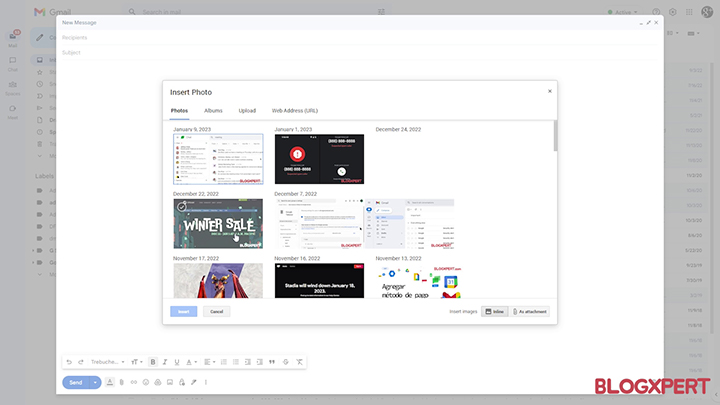Viewport: 720px width, 405px height.
Task: Click the Insert button in dialog
Action: [x=184, y=311]
